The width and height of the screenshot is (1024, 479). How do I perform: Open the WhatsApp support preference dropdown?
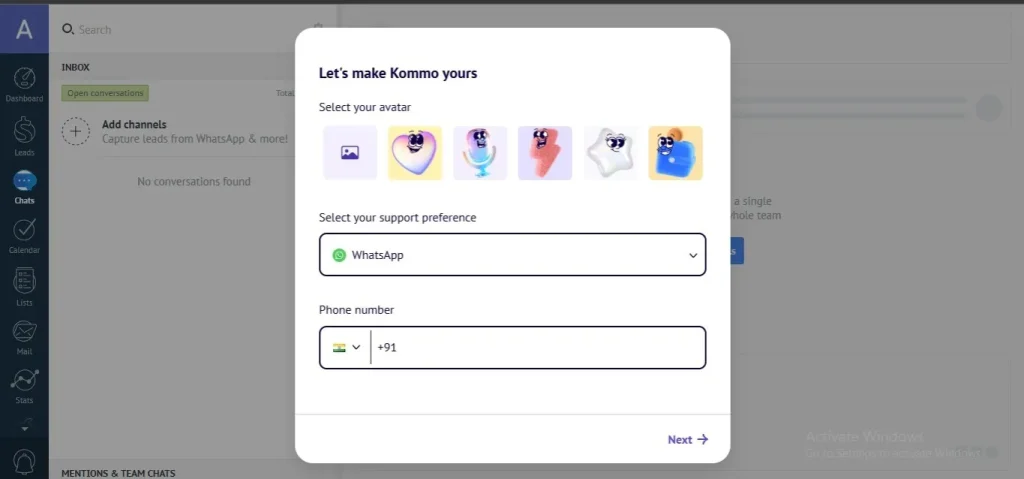click(x=512, y=255)
